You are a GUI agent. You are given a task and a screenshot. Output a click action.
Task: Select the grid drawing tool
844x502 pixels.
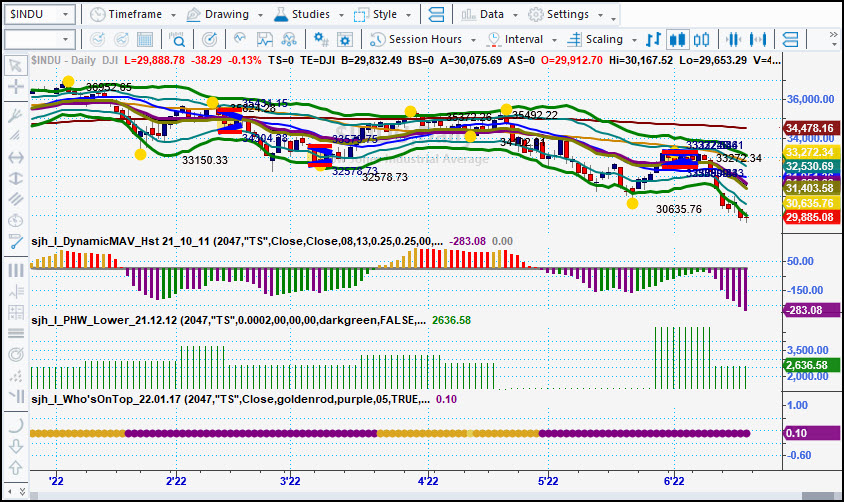16,313
